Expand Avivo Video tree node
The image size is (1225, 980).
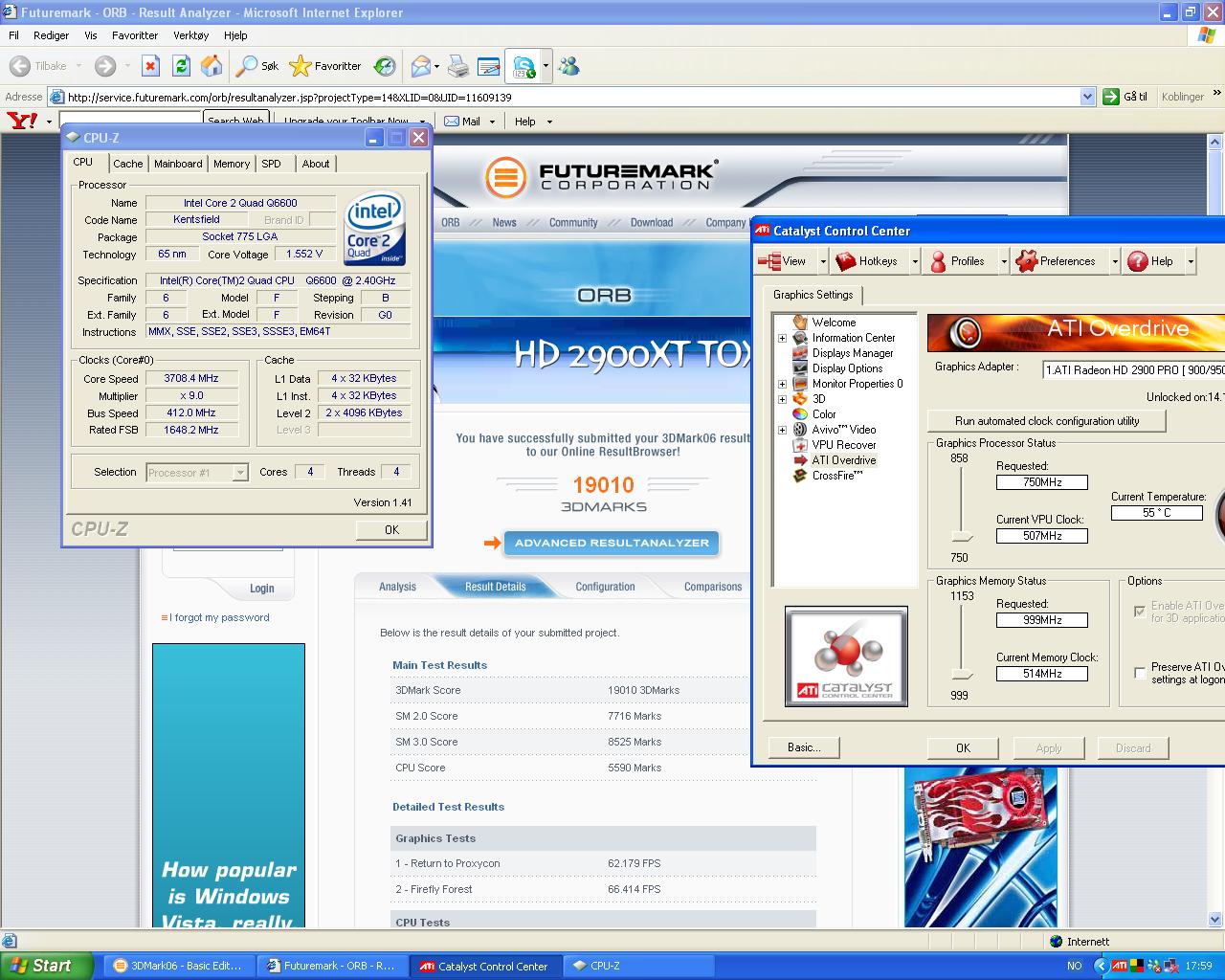pos(782,430)
